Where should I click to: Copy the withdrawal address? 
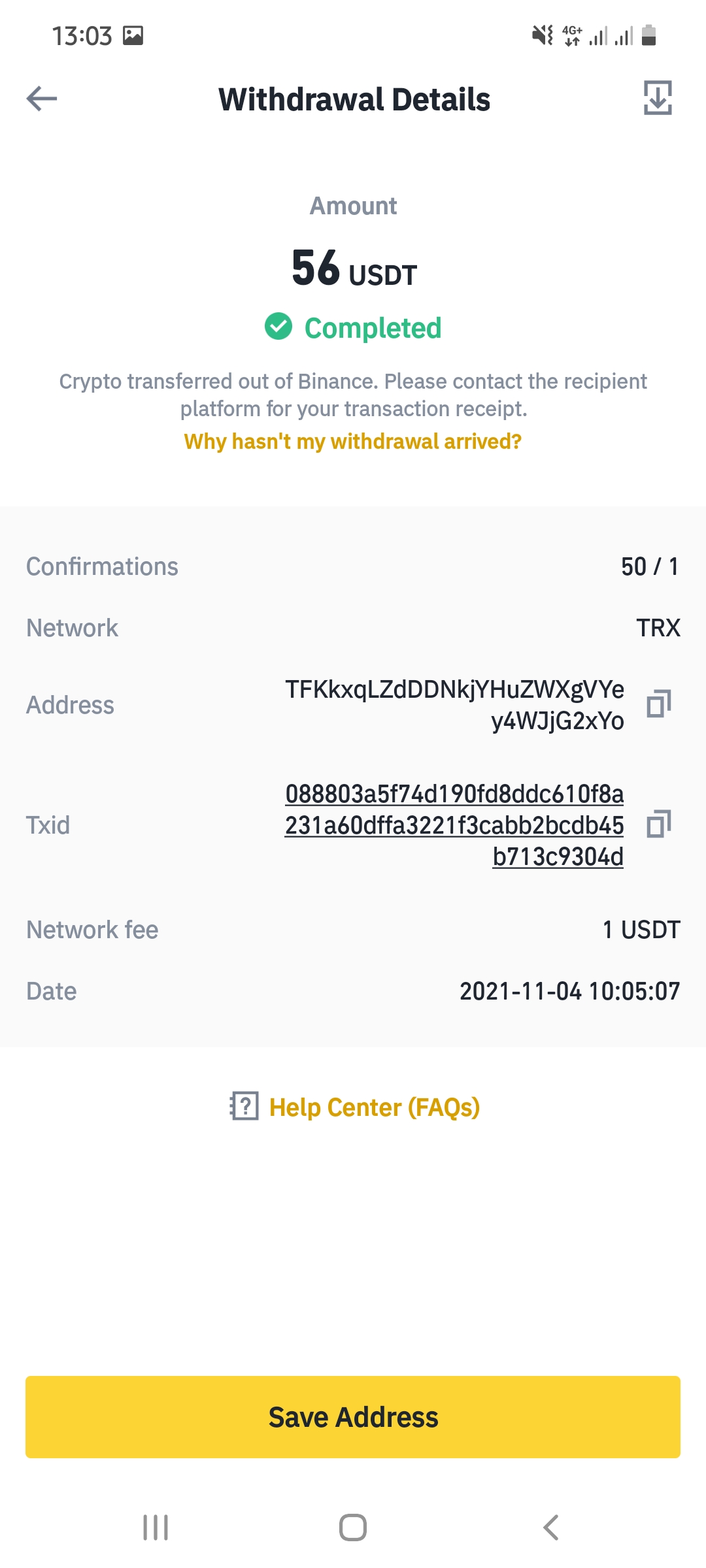click(x=659, y=704)
